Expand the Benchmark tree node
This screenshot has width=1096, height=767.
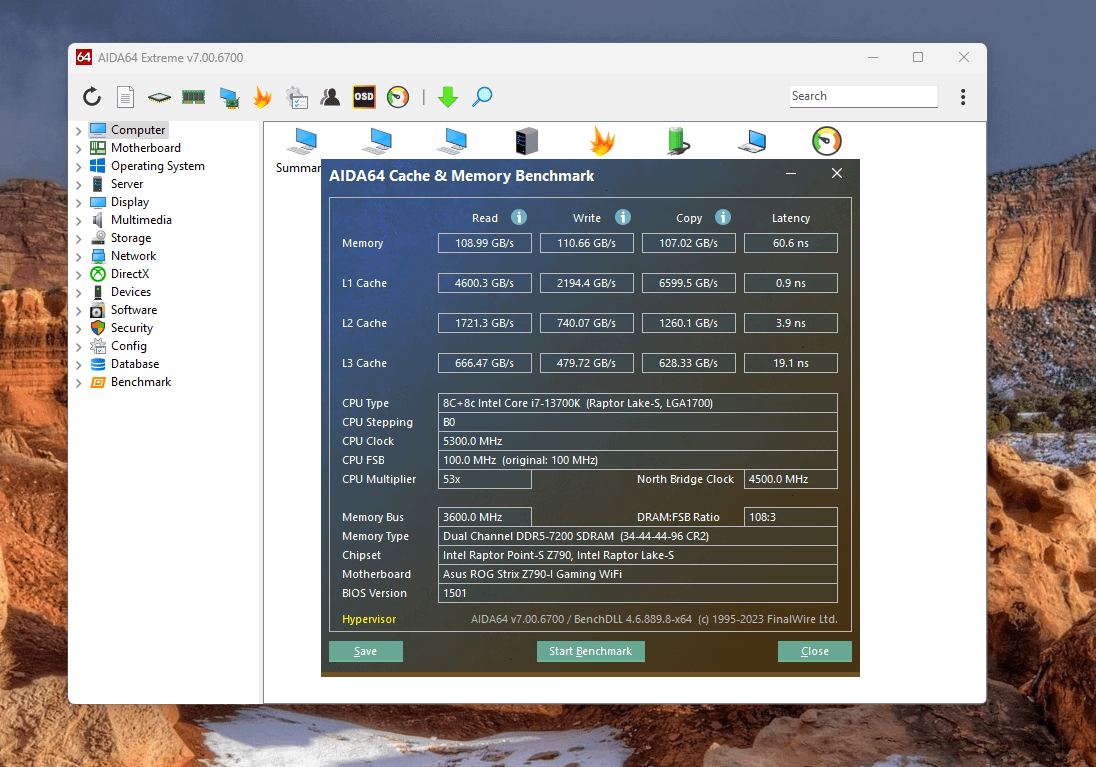point(78,383)
